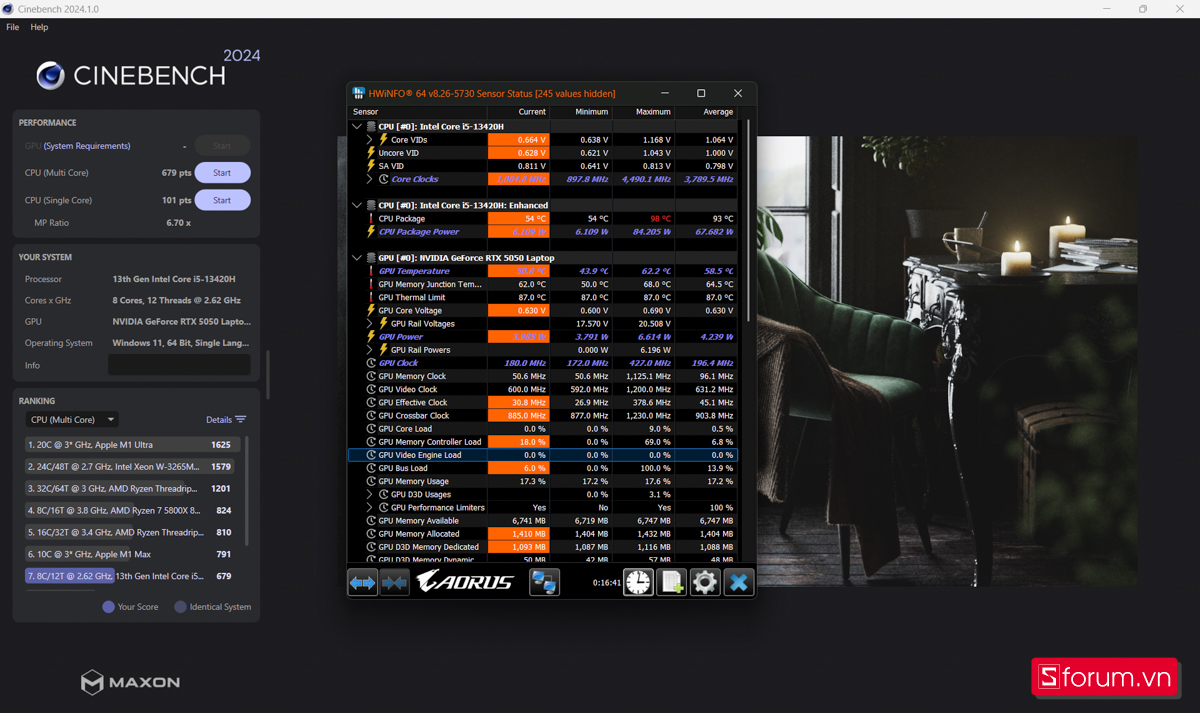Click the clock icon of GPU Memory Clock
The image size is (1200, 713).
click(x=371, y=376)
